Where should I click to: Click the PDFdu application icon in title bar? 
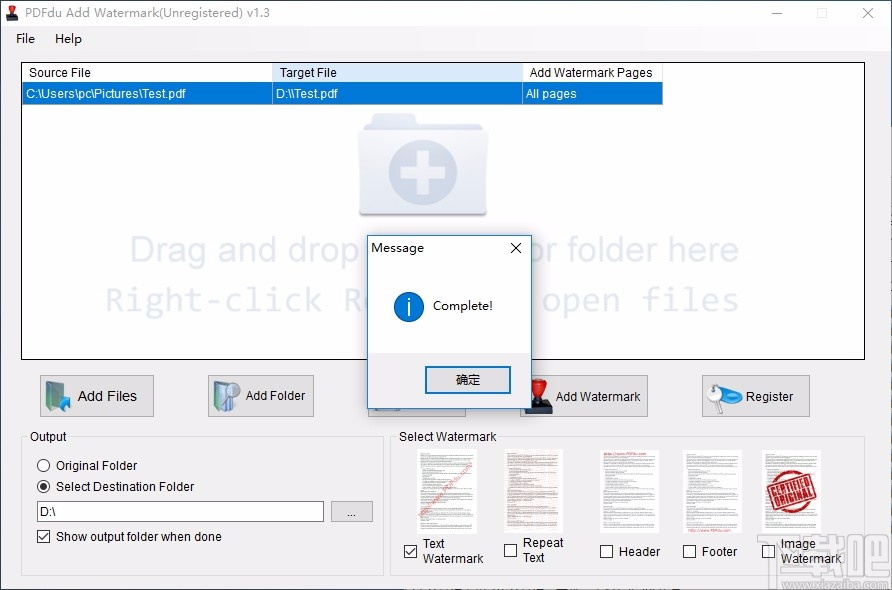coord(13,12)
